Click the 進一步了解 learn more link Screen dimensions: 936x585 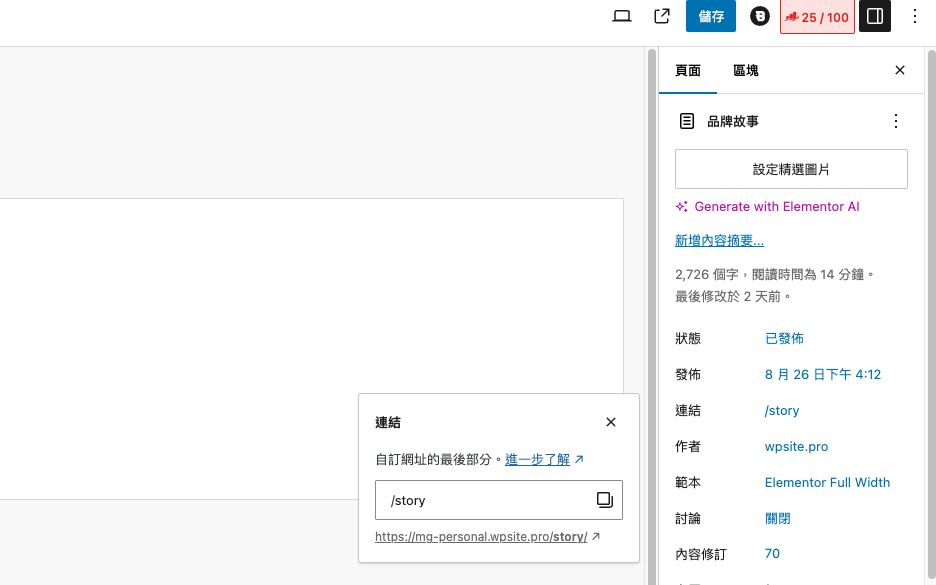tap(537, 458)
